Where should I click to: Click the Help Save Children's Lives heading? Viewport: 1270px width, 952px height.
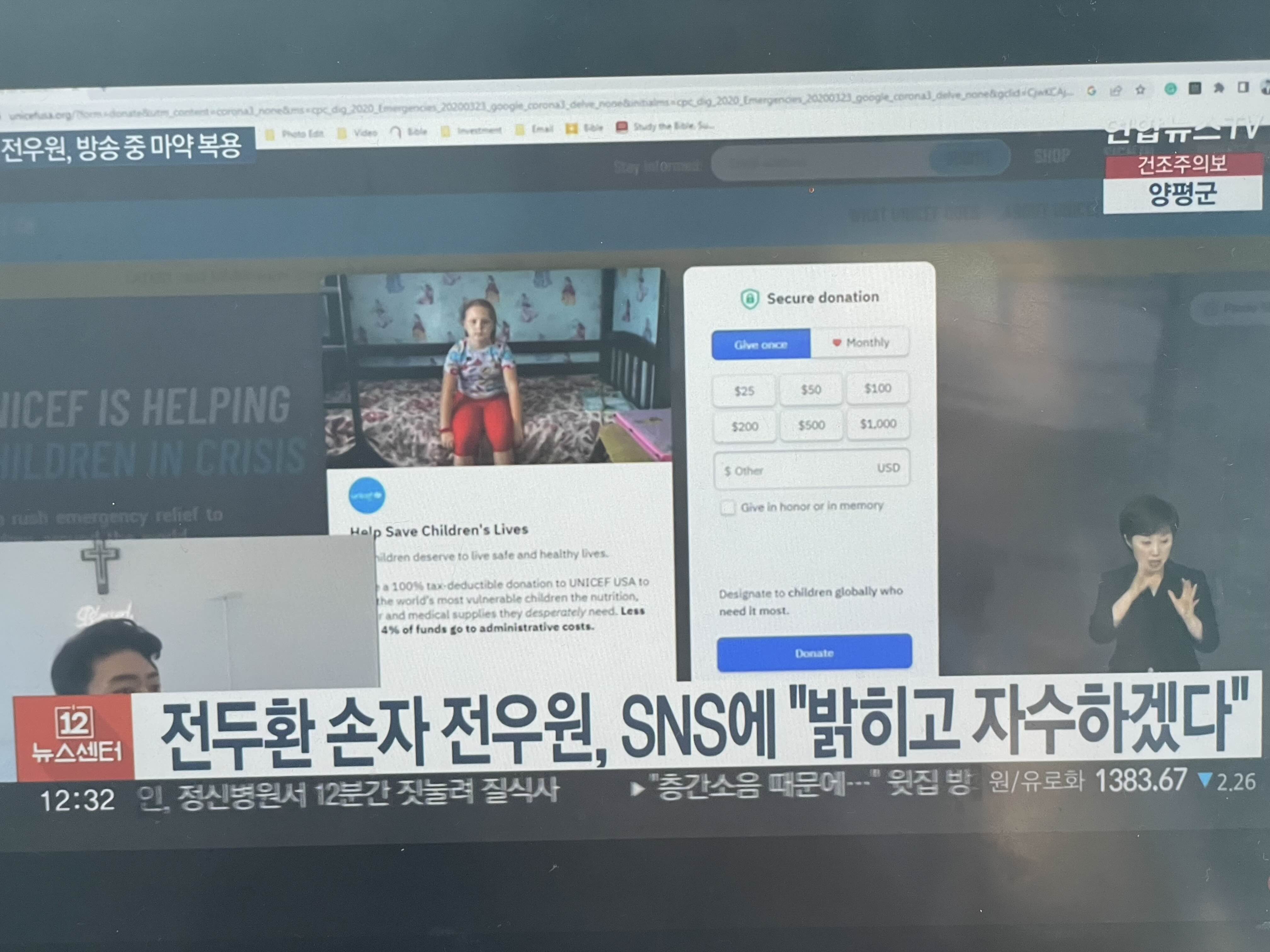(439, 530)
